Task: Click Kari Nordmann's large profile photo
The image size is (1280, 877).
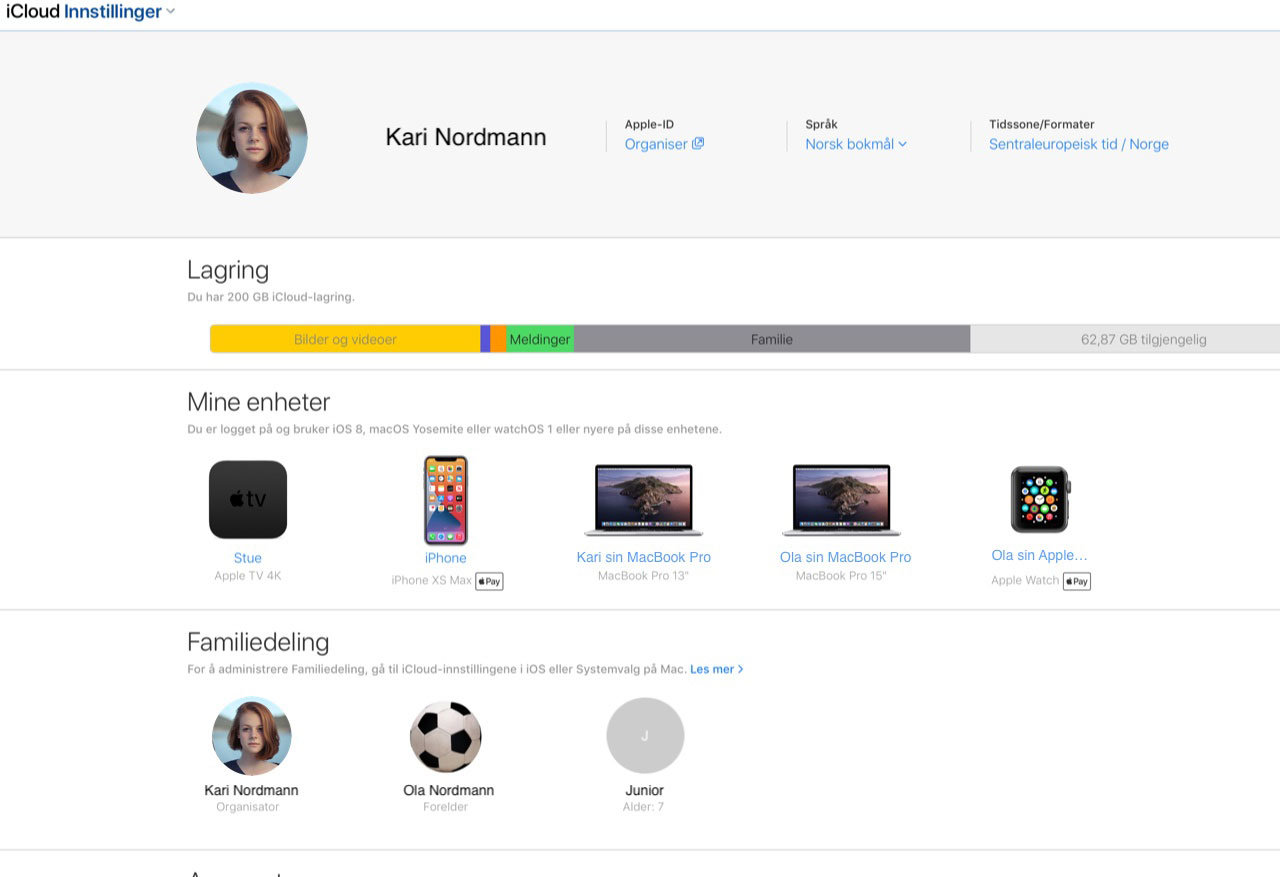Action: (x=252, y=138)
